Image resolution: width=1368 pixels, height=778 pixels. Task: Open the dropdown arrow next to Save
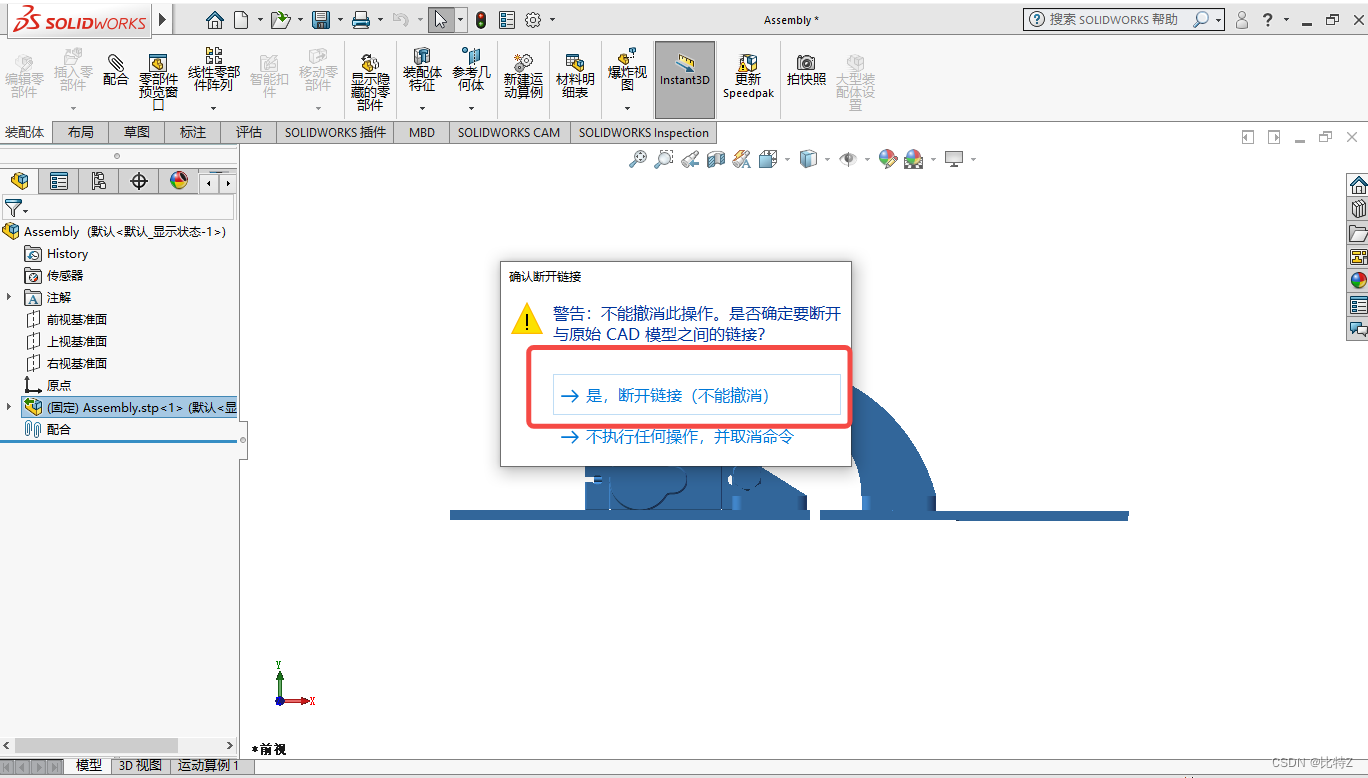pyautogui.click(x=340, y=20)
